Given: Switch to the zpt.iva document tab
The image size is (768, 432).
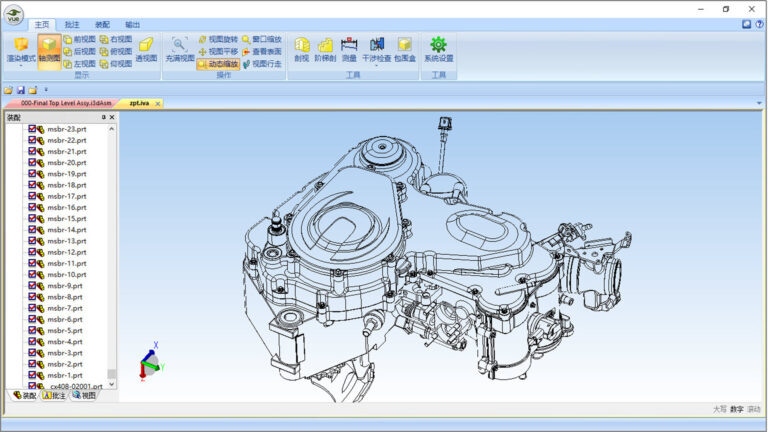Looking at the screenshot, I should pos(139,103).
